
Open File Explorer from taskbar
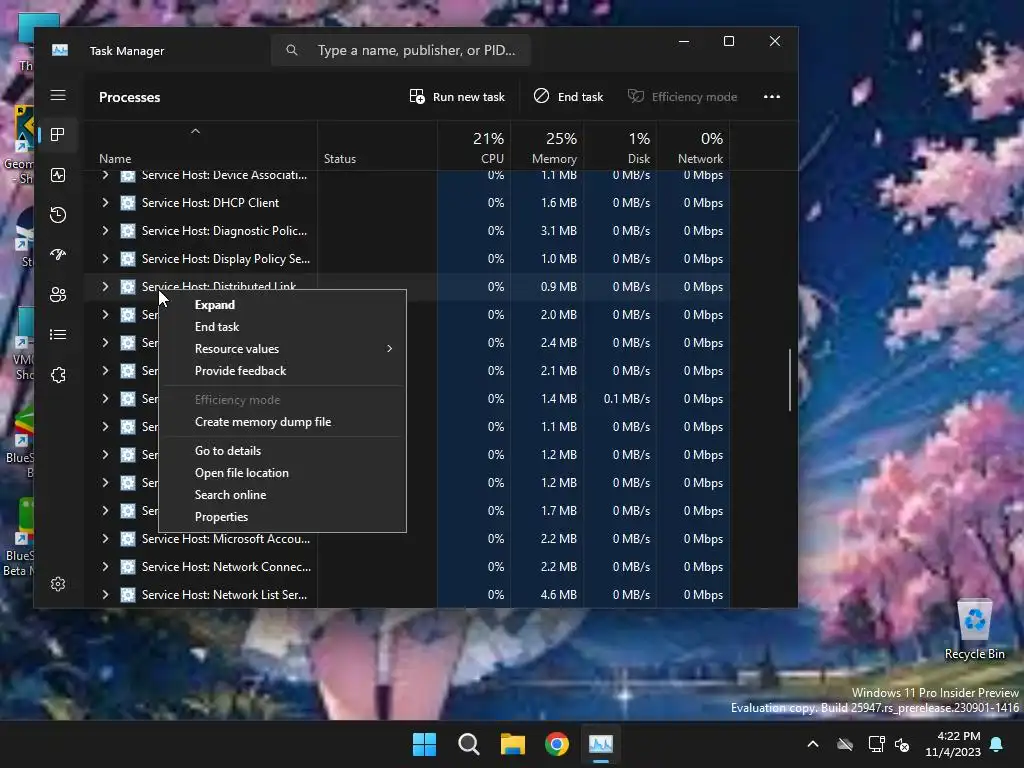click(x=513, y=744)
